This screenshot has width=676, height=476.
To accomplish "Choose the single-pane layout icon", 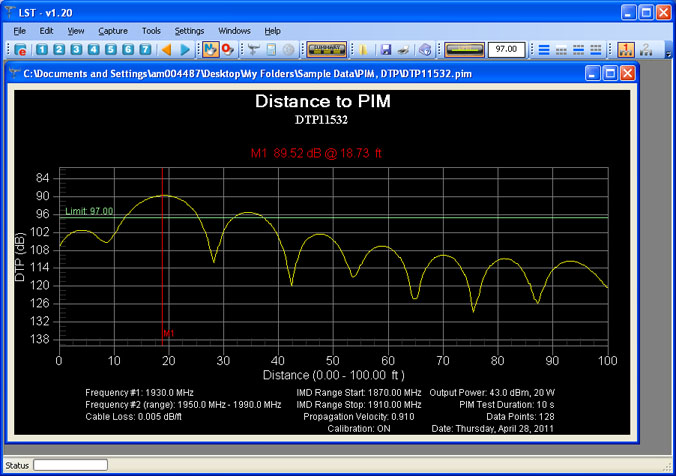I will click(544, 50).
